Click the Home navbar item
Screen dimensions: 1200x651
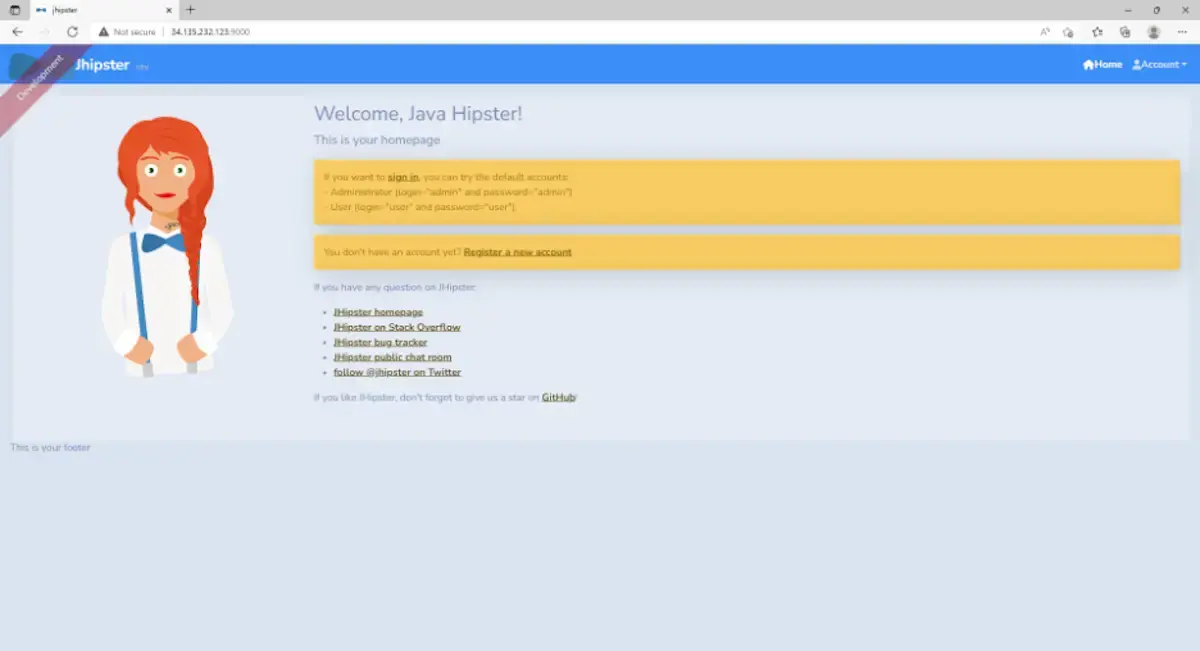click(x=1103, y=65)
